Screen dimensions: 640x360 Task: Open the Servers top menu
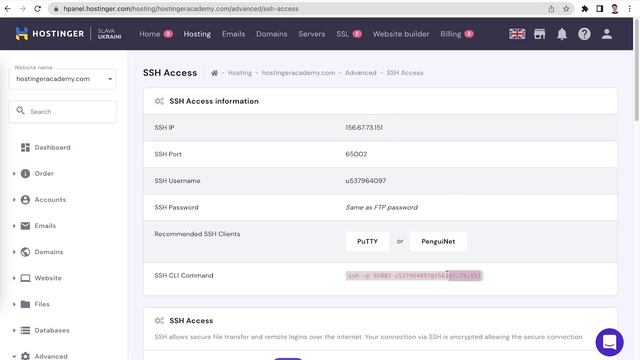coord(311,34)
